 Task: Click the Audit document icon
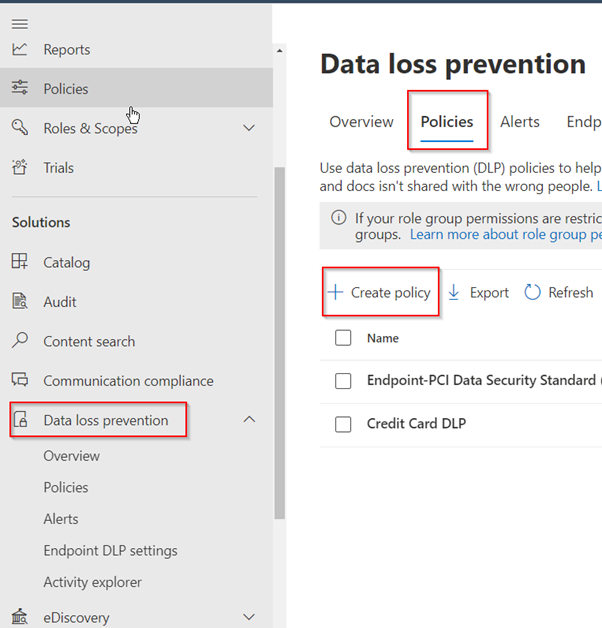20,302
